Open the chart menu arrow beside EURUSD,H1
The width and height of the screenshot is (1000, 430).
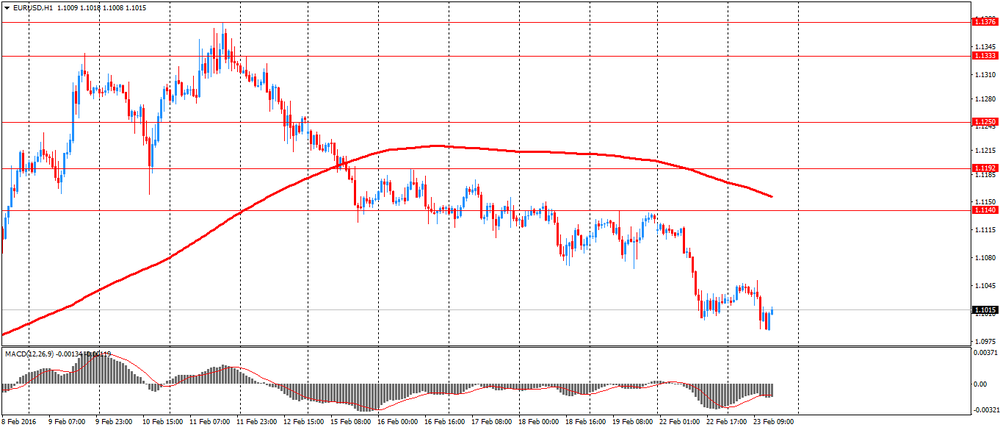coord(6,7)
